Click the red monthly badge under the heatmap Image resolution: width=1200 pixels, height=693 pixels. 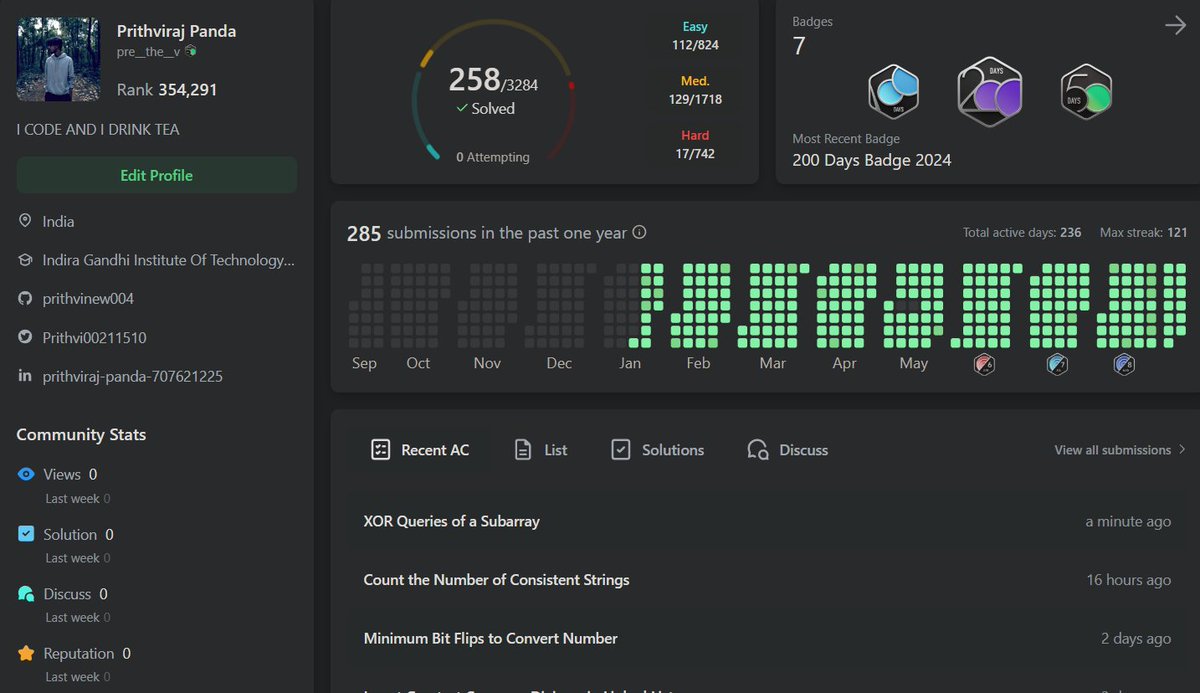(984, 364)
